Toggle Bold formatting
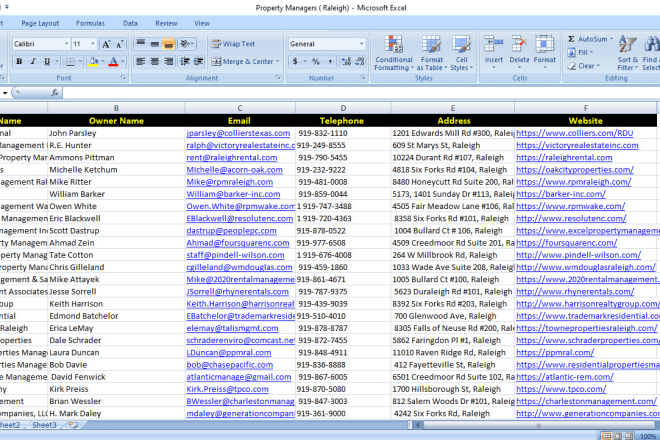 point(19,62)
